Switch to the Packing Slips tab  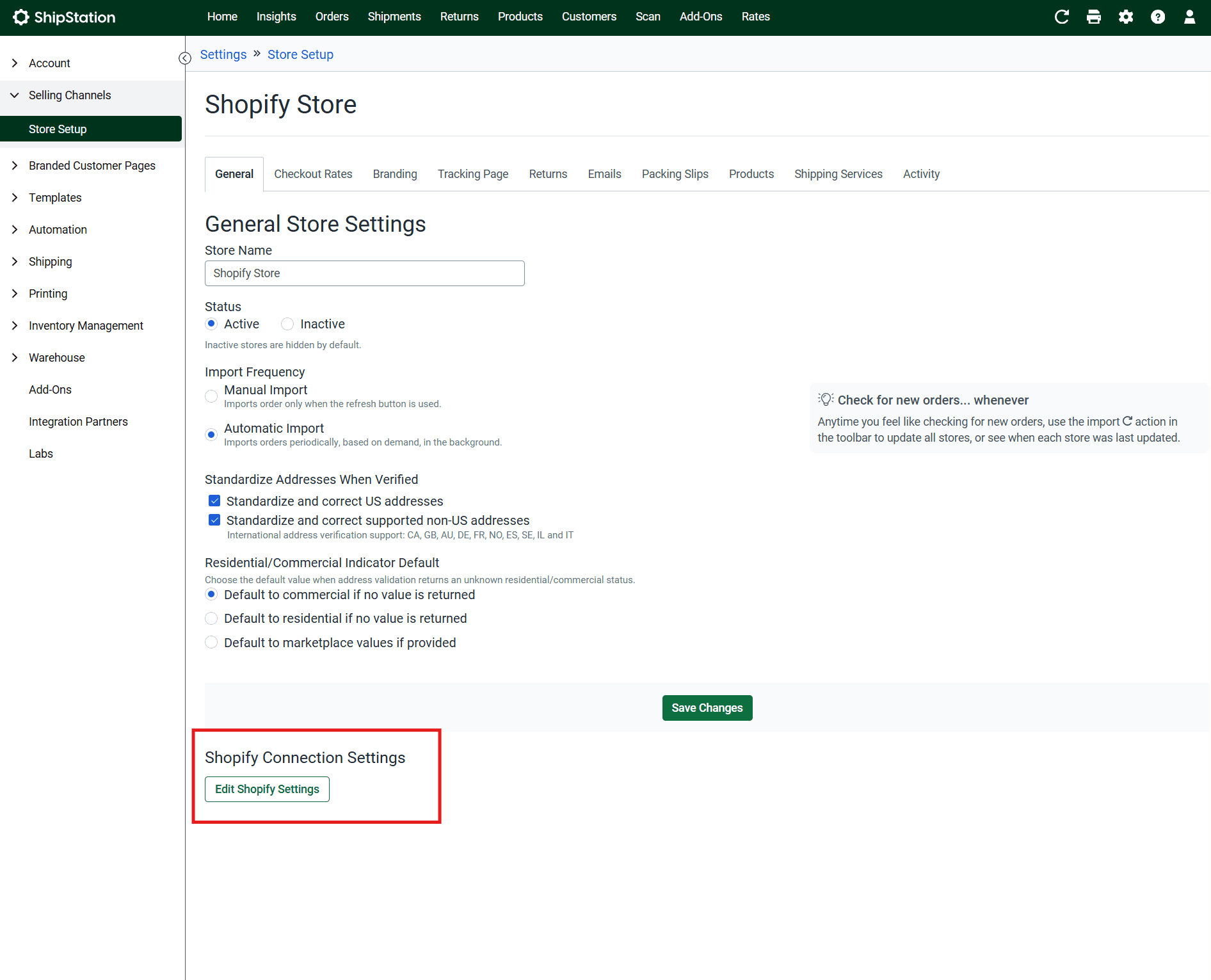point(675,174)
